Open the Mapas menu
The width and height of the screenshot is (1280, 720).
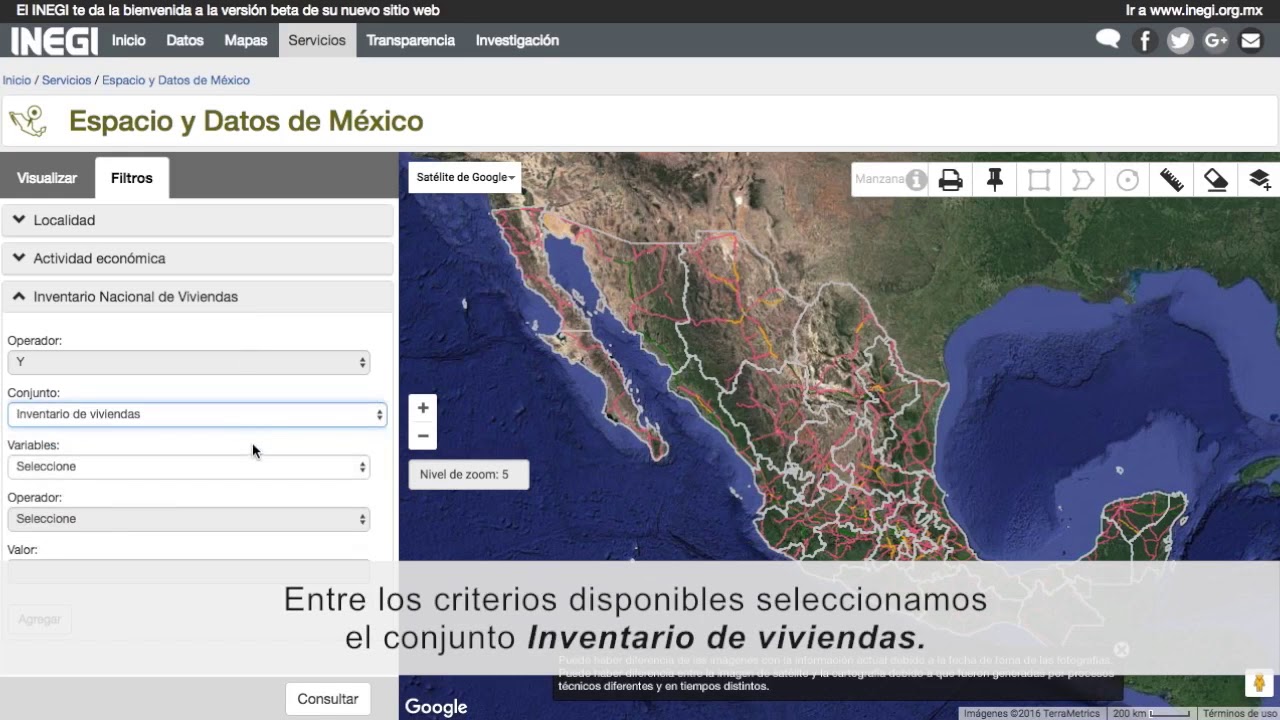tap(246, 41)
